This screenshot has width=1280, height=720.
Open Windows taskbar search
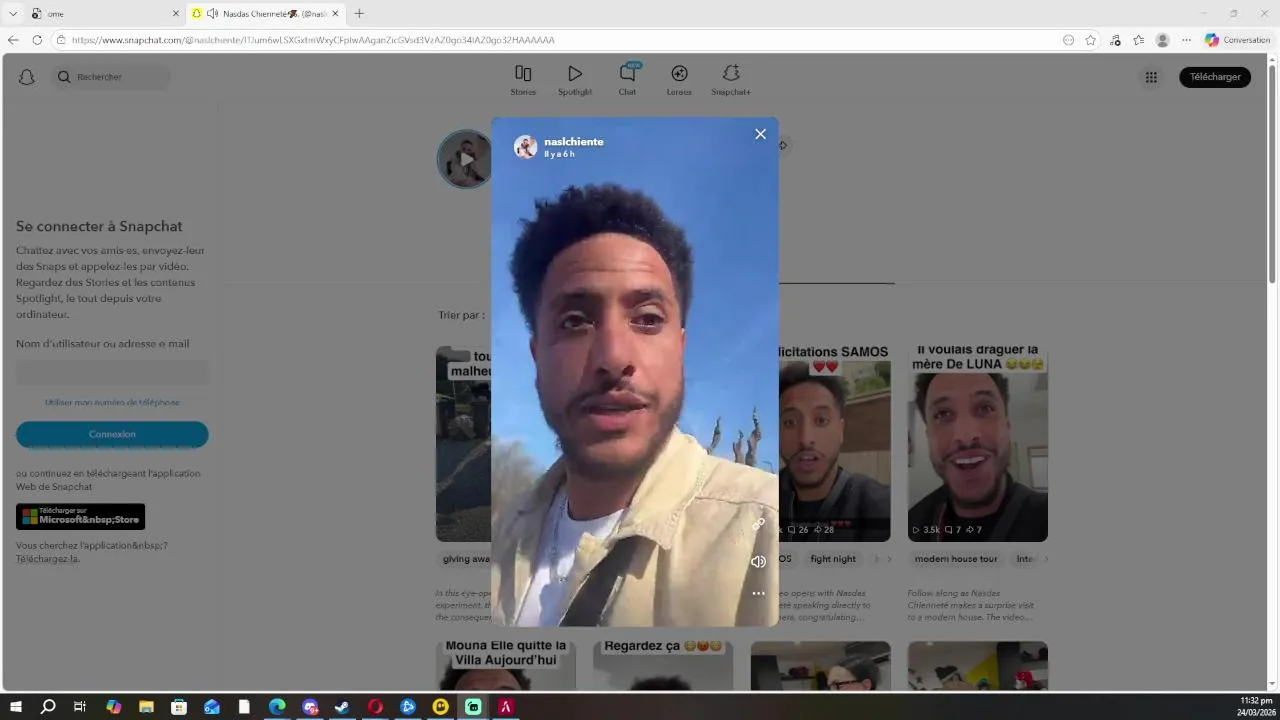48,707
